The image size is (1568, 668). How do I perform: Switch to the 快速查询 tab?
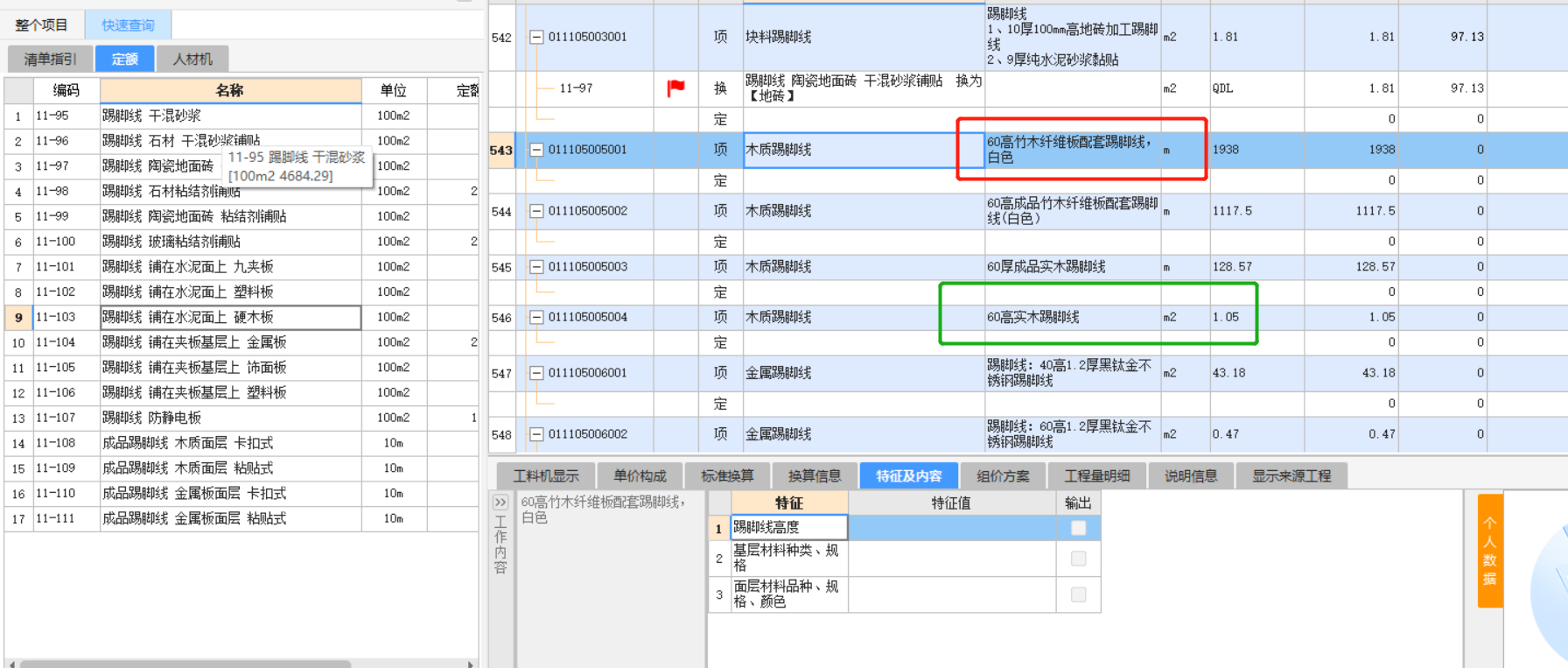coord(128,25)
